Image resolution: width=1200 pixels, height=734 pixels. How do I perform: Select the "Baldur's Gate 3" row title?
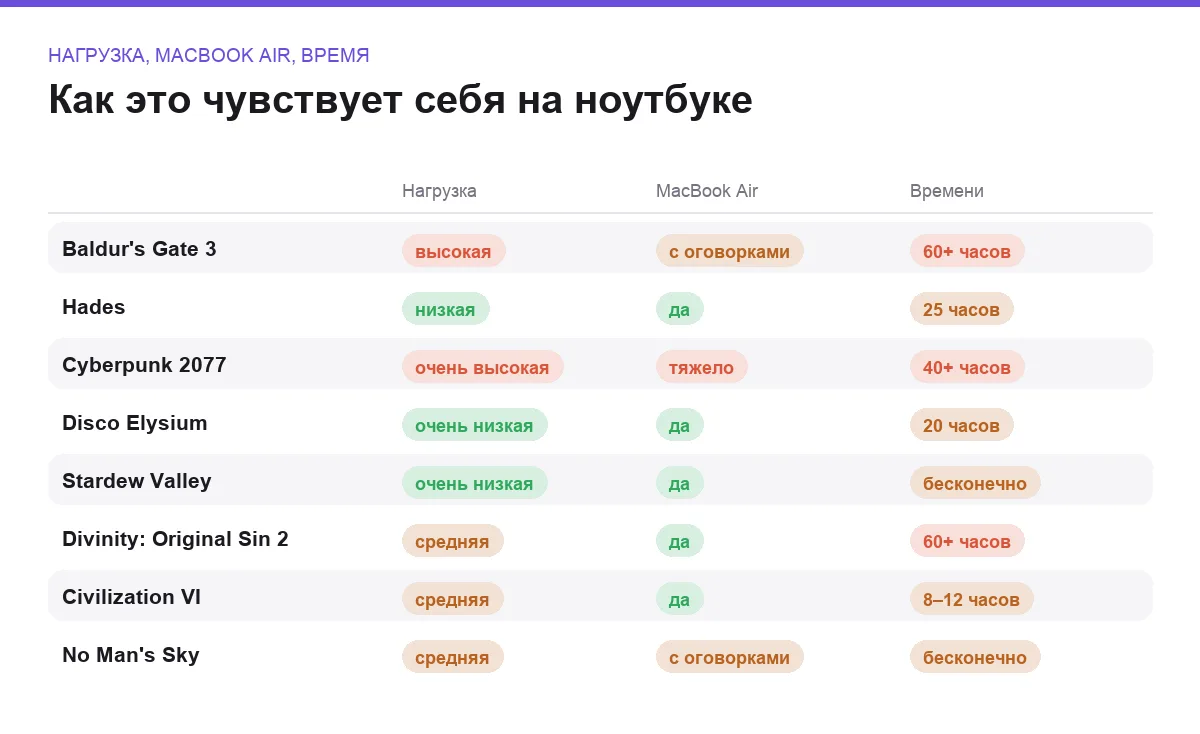[x=139, y=249]
